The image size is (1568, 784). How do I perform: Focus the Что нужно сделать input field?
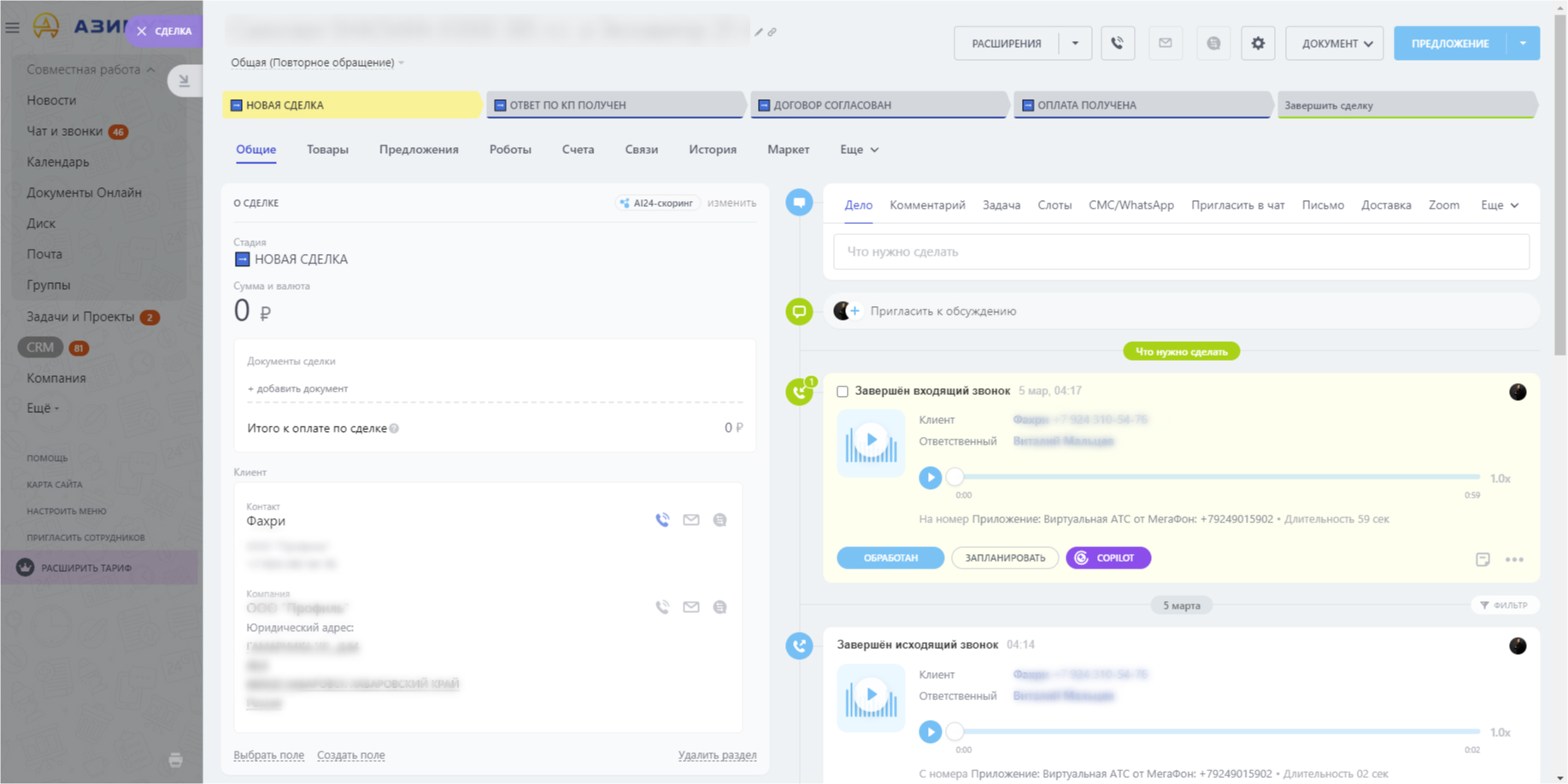[1181, 252]
